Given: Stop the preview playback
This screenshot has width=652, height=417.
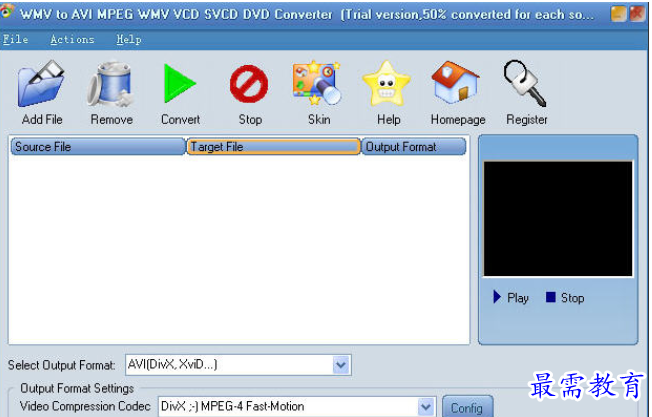Looking at the screenshot, I should pos(565,298).
